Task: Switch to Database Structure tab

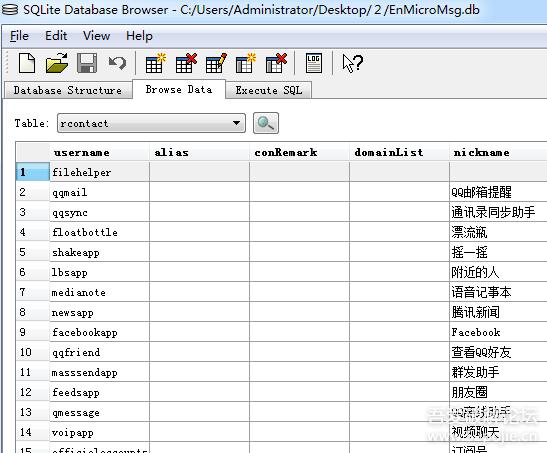Action: point(68,90)
